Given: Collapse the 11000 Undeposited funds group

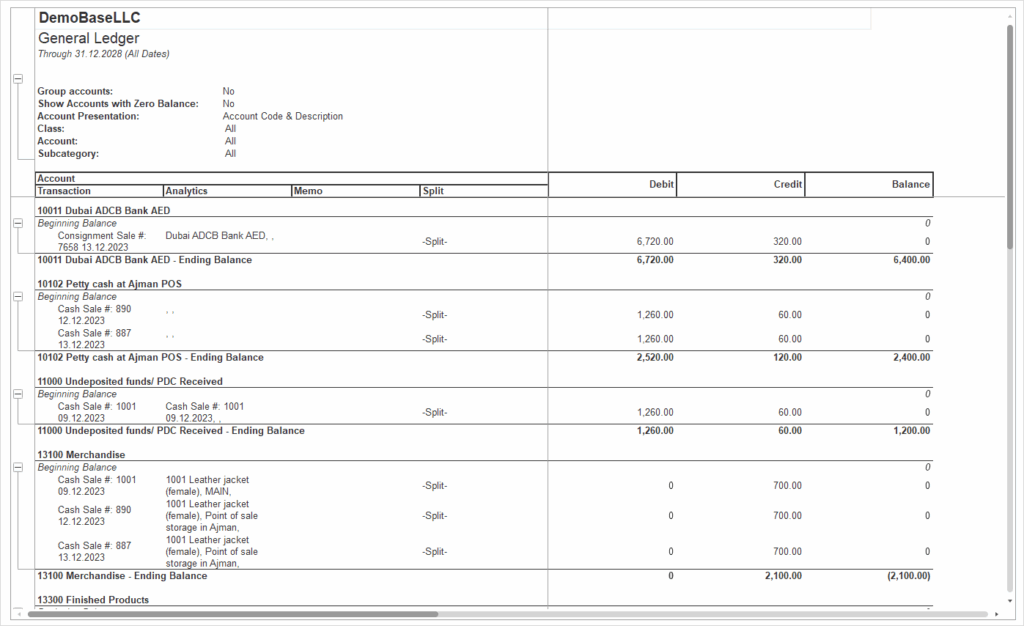Looking at the screenshot, I should coord(17,395).
